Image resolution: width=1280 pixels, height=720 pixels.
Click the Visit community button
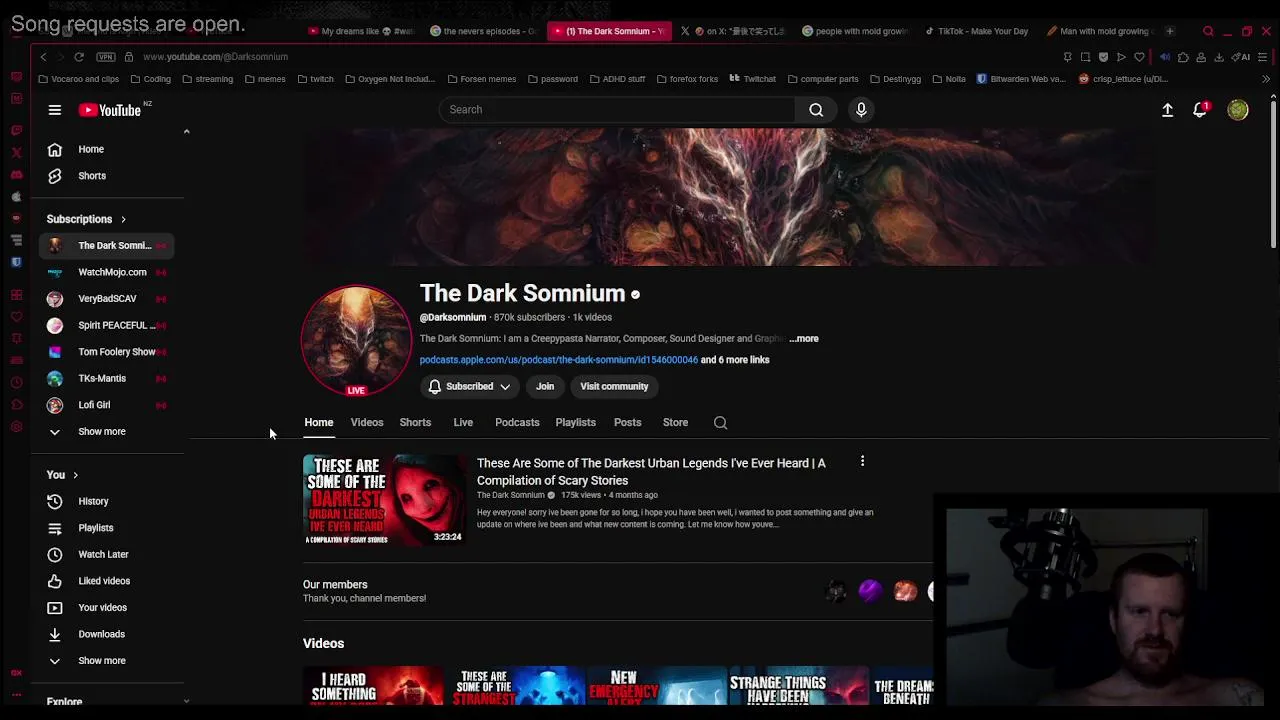pyautogui.click(x=614, y=386)
